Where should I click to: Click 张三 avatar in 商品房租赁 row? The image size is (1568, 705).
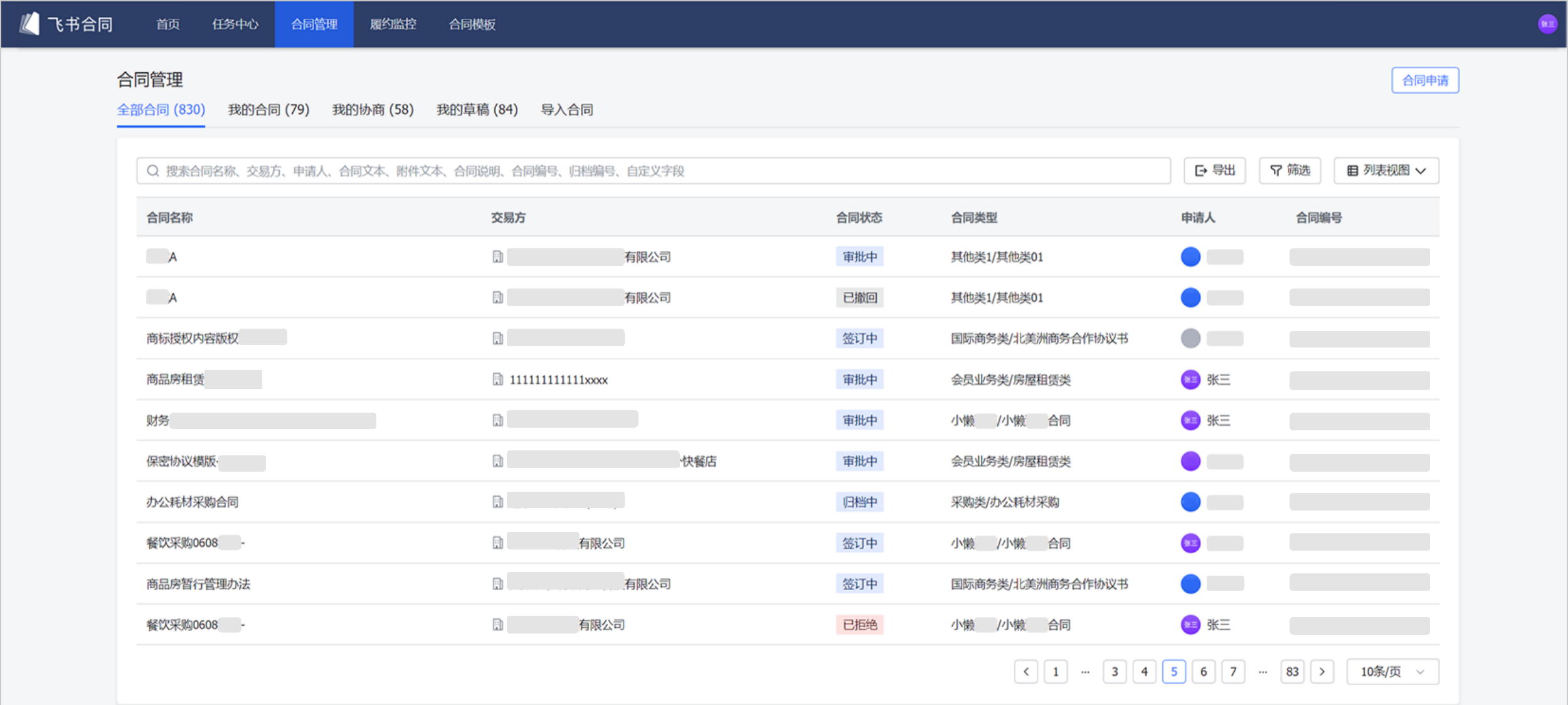coord(1190,379)
